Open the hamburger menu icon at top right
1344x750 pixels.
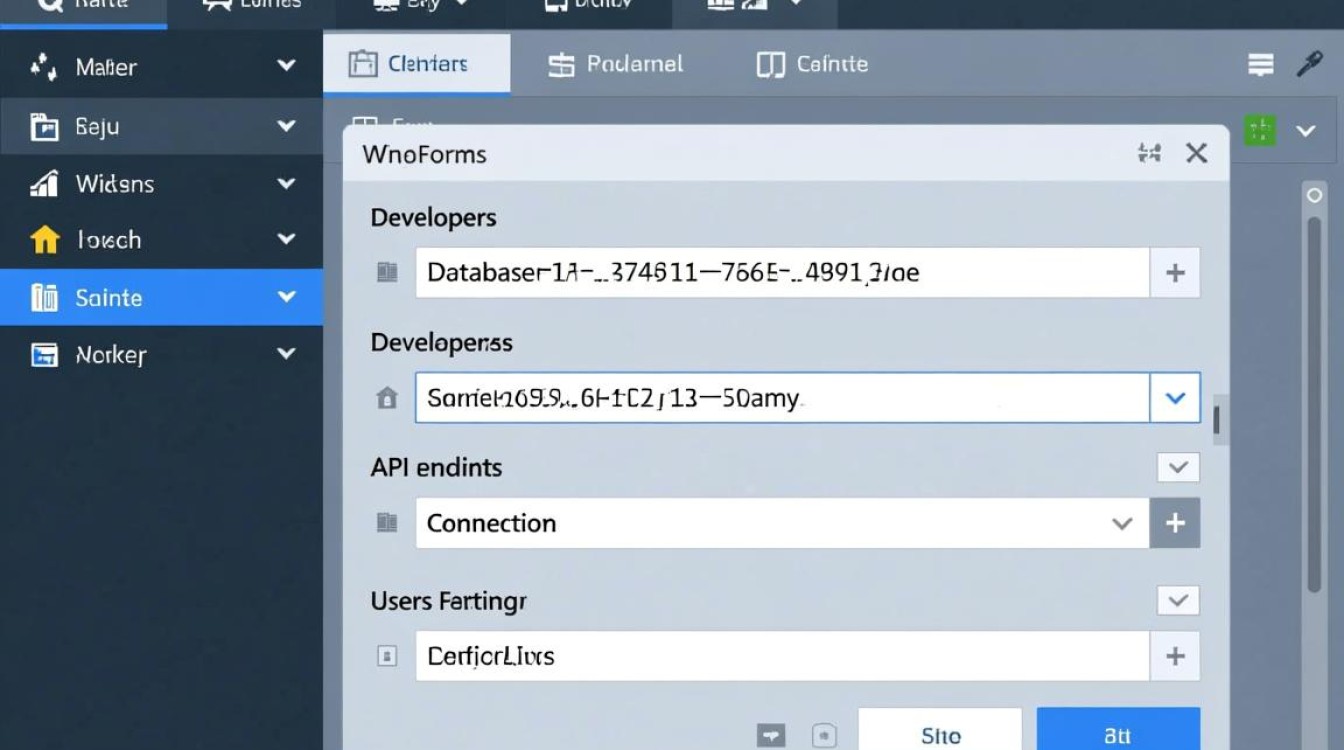(x=1261, y=65)
